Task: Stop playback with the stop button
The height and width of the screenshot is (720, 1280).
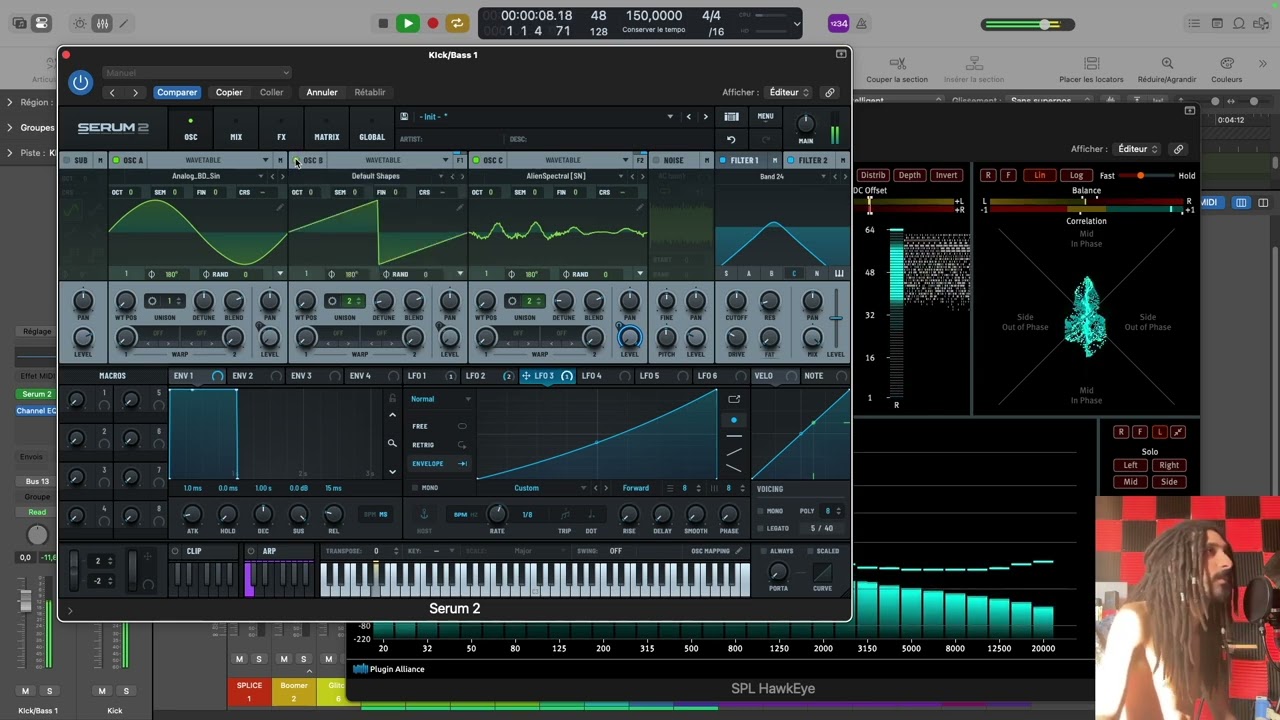Action: (383, 23)
